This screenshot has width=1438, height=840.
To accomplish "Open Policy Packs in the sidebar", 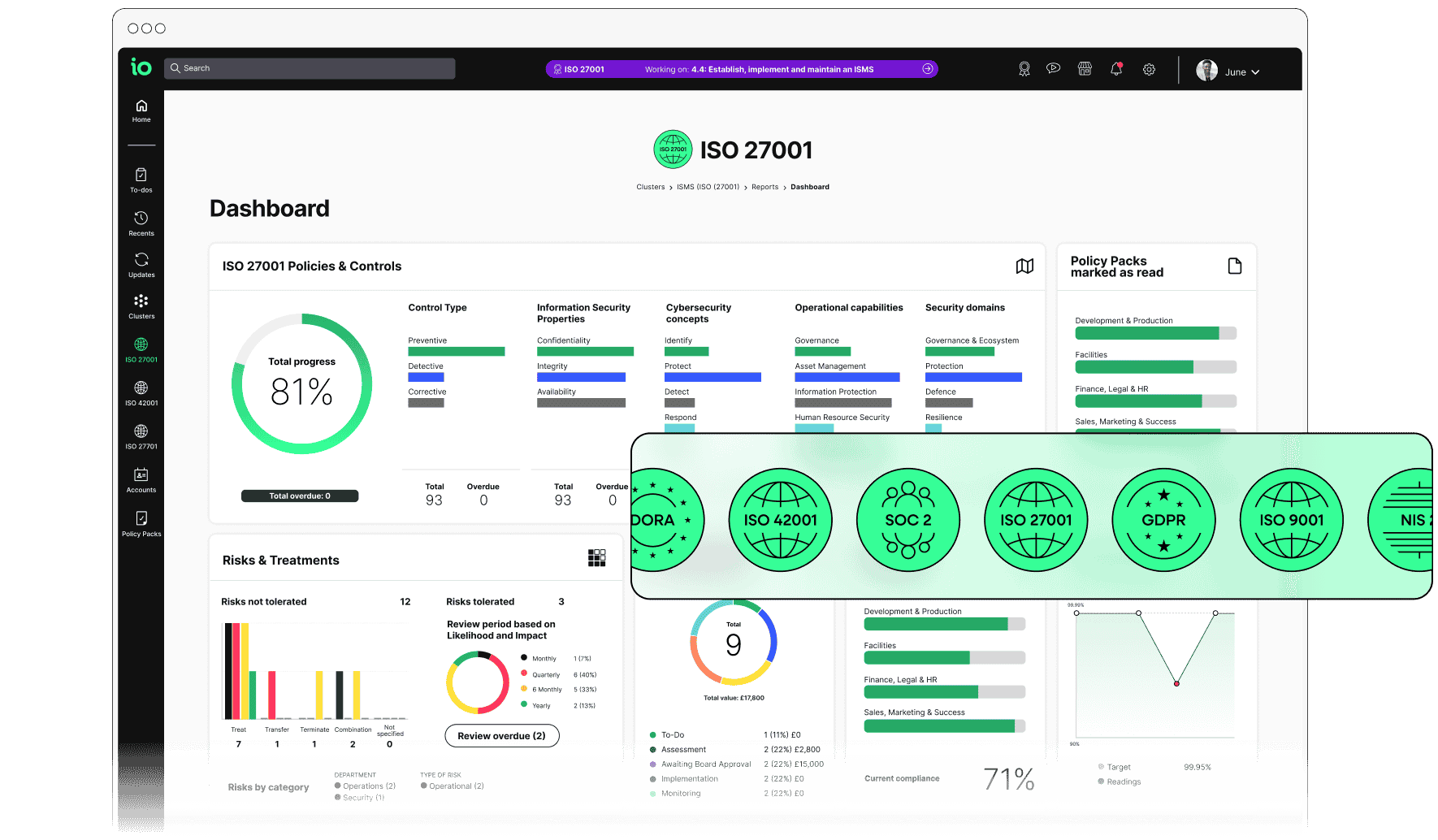I will (x=141, y=524).
